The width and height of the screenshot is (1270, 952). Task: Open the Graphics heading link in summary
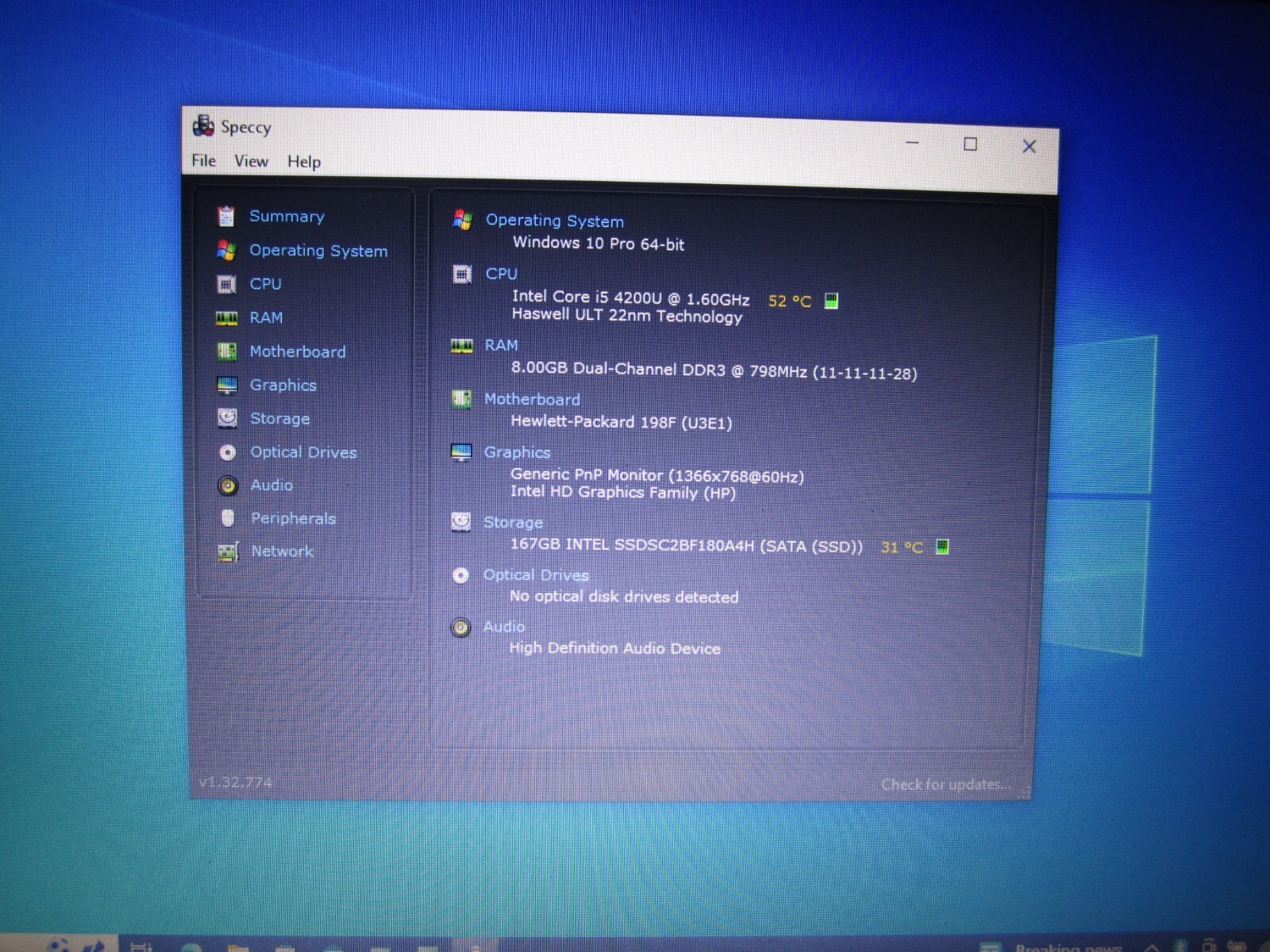click(517, 452)
